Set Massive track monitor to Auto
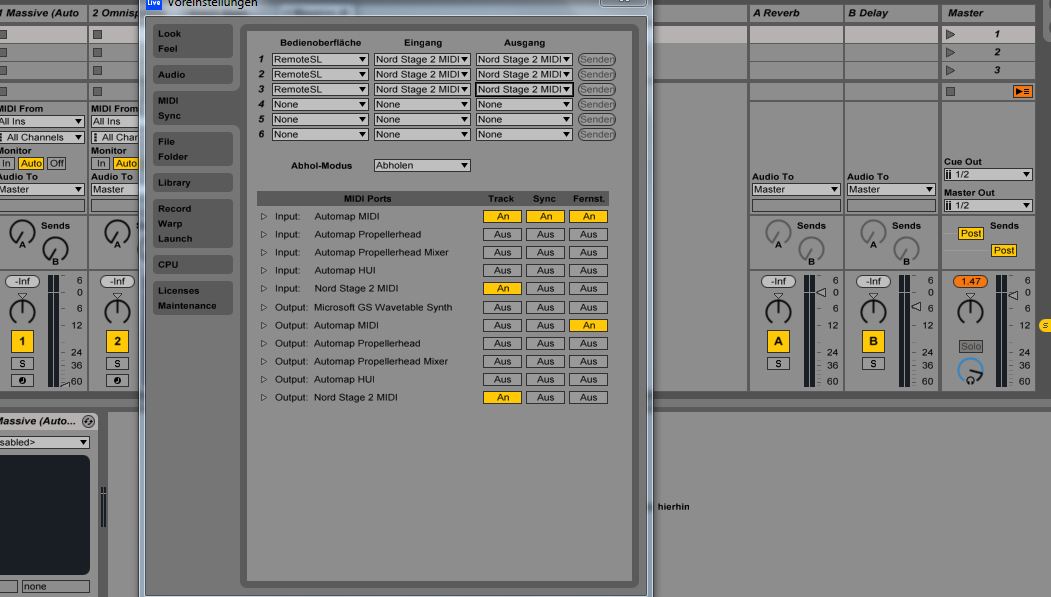Viewport: 1051px width, 597px height. (31, 163)
